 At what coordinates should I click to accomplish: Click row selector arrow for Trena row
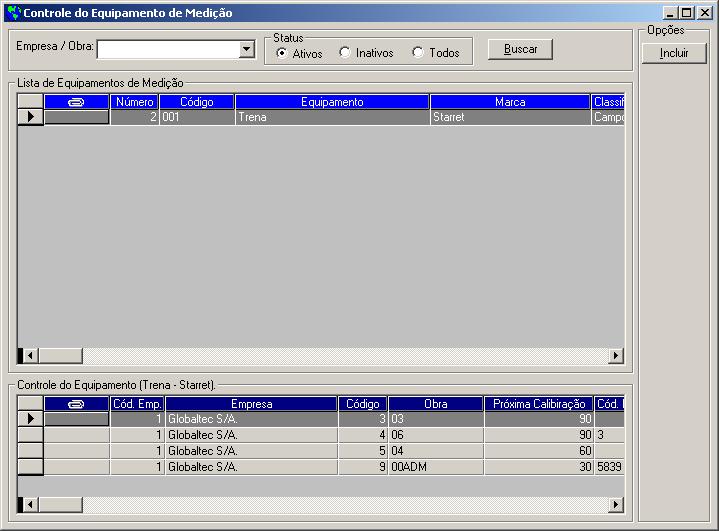[30, 117]
